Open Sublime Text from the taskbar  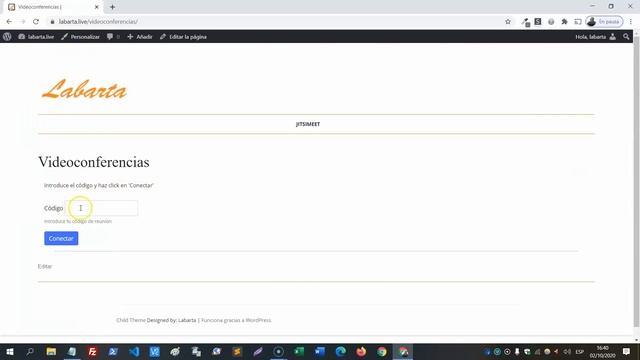[237, 351]
